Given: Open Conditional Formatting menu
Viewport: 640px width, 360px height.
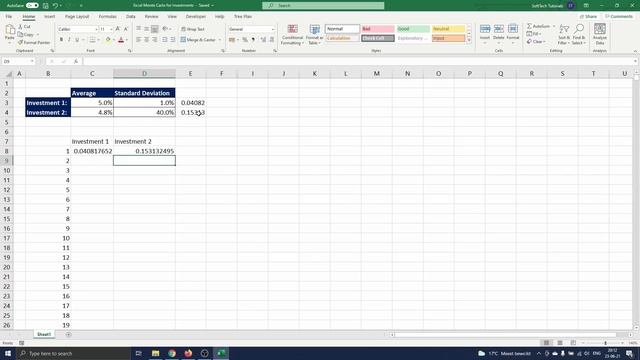Looking at the screenshot, I should coord(292,35).
